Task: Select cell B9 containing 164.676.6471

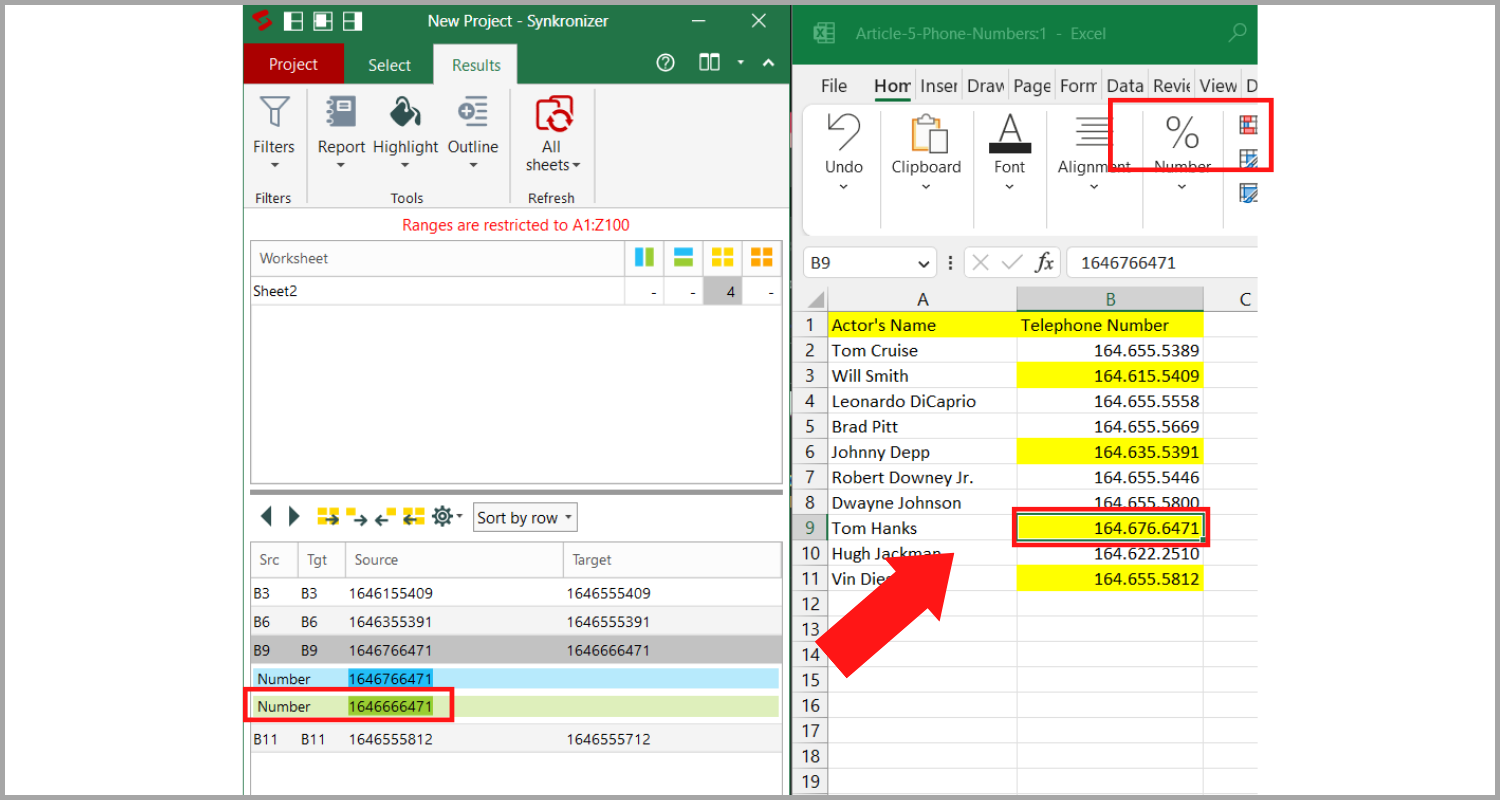Action: [x=1110, y=528]
